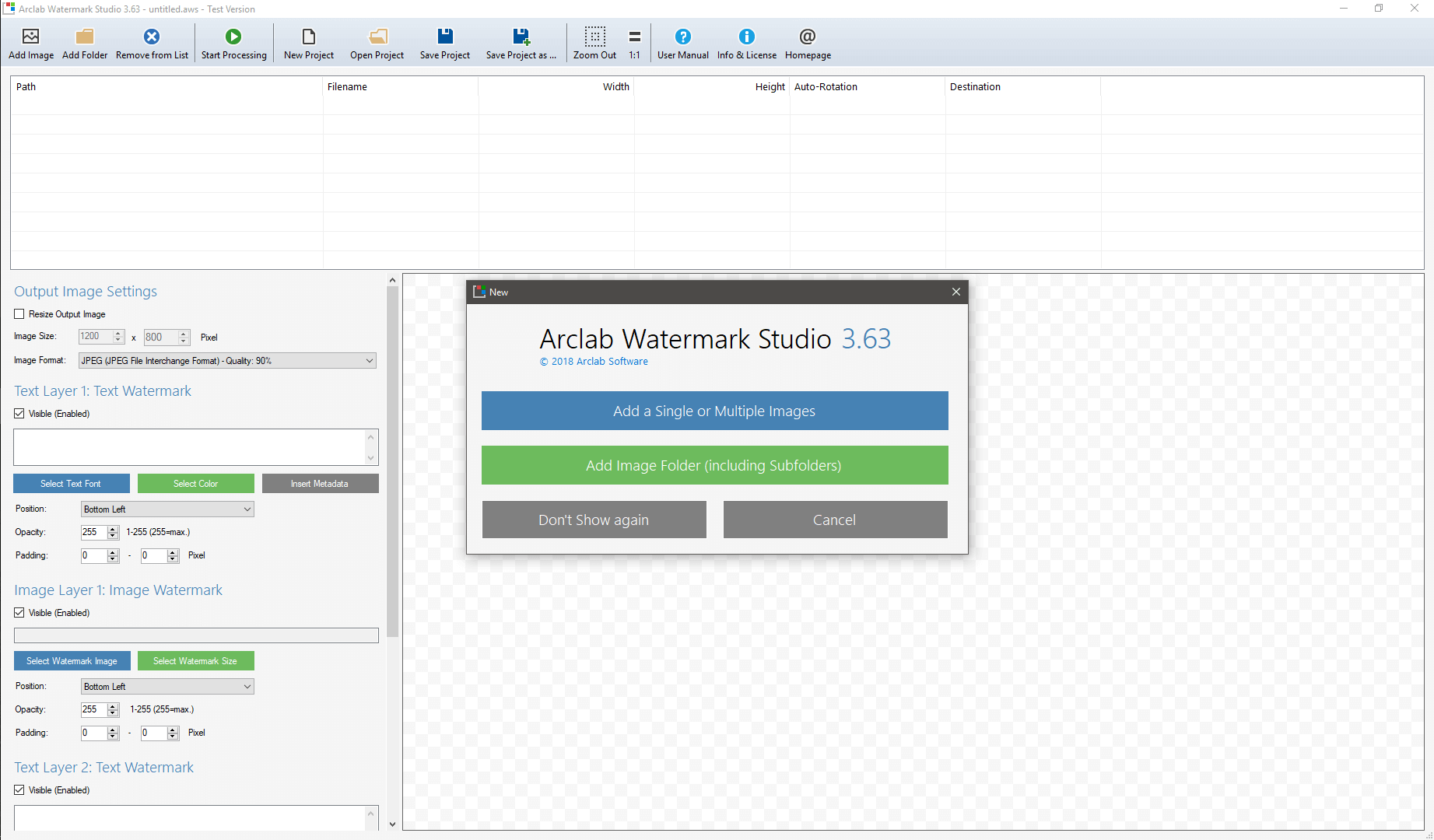This screenshot has width=1434, height=840.
Task: Open the User Manual help icon
Action: (683, 37)
